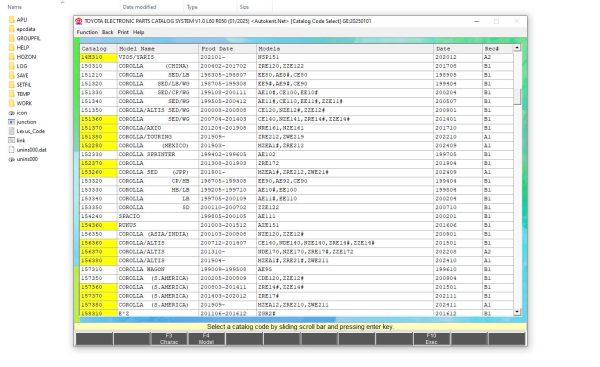Open the epcdata folder icon

11,29
